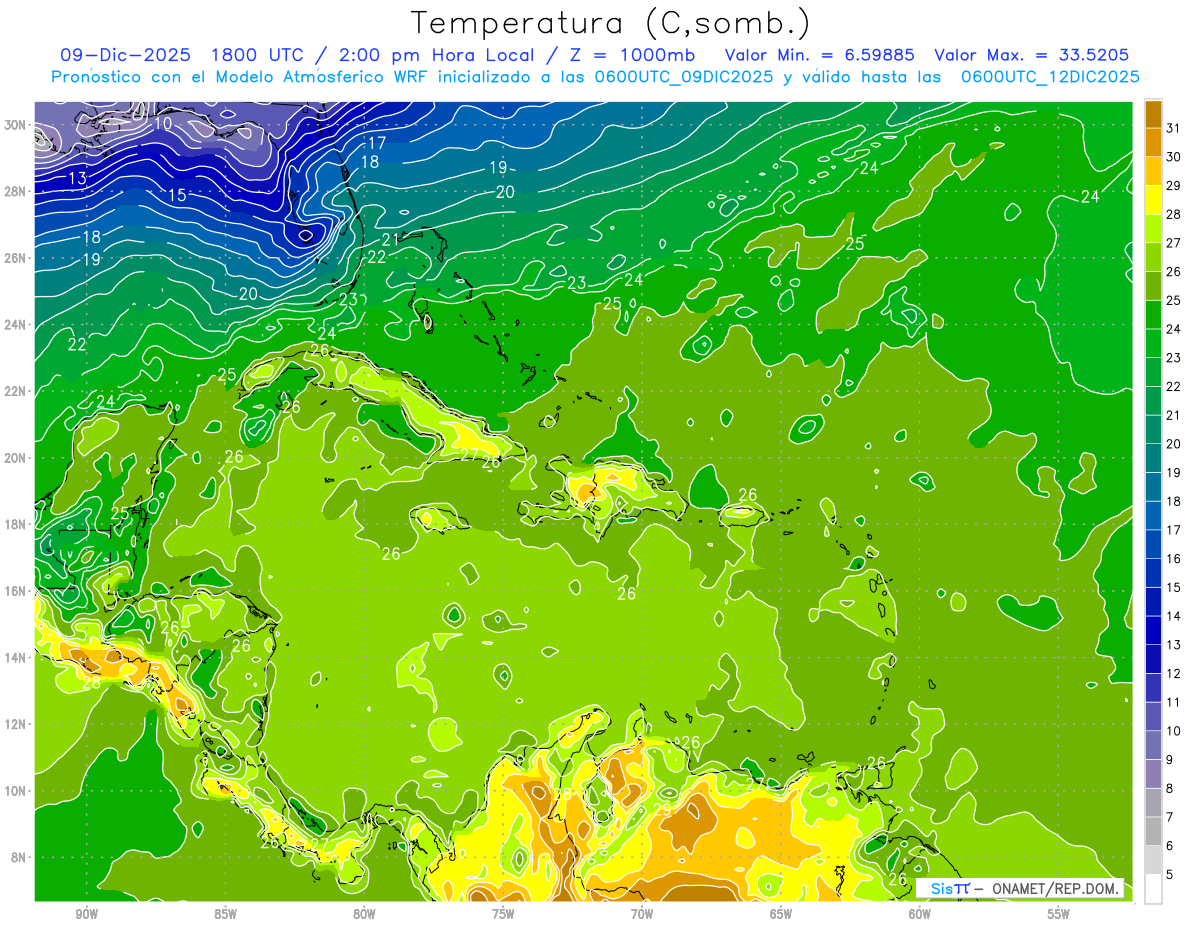
Task: Click the '80W' longitude axis label
Action: 364,914
